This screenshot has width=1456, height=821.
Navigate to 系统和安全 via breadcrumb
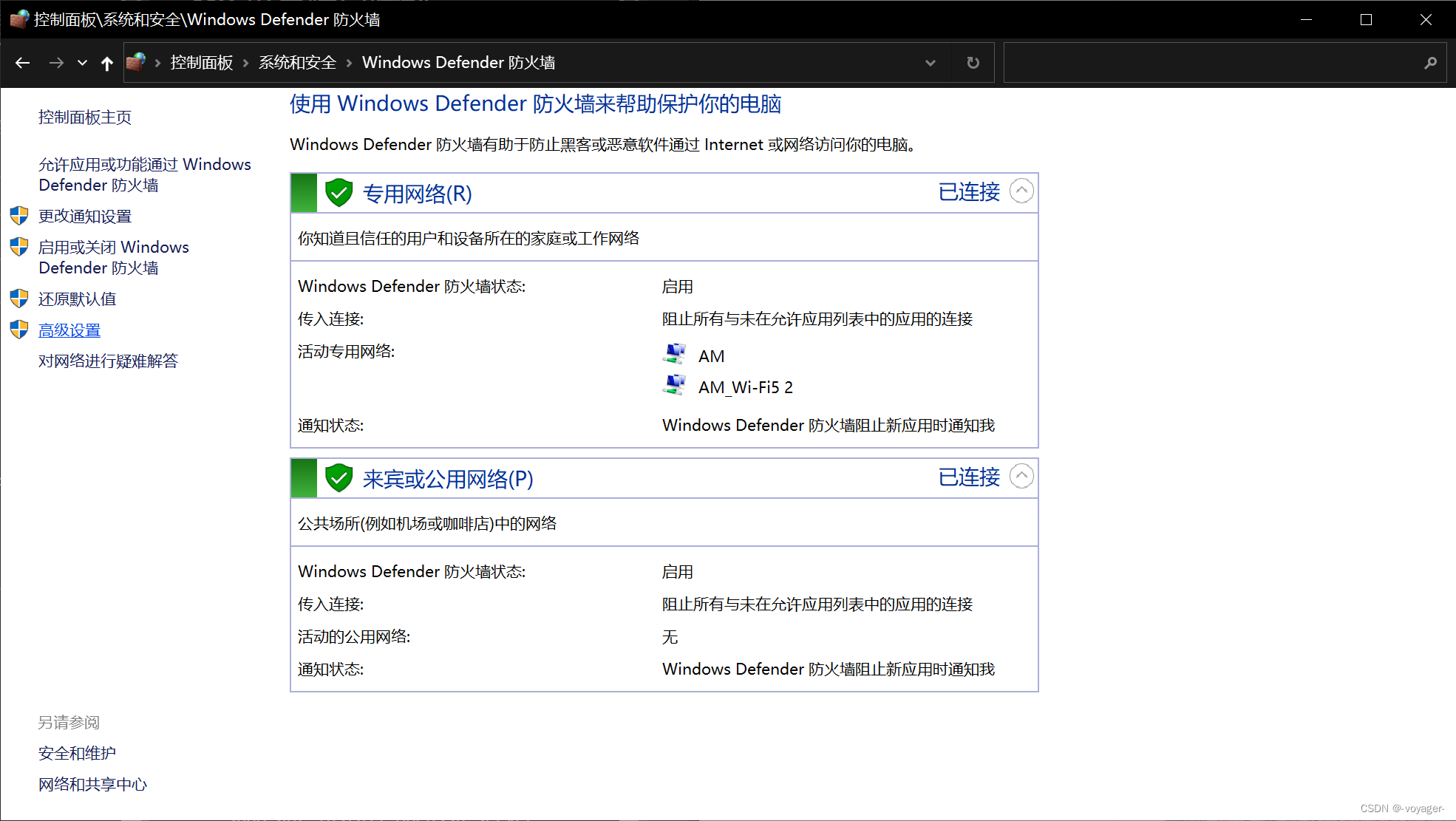pos(297,62)
